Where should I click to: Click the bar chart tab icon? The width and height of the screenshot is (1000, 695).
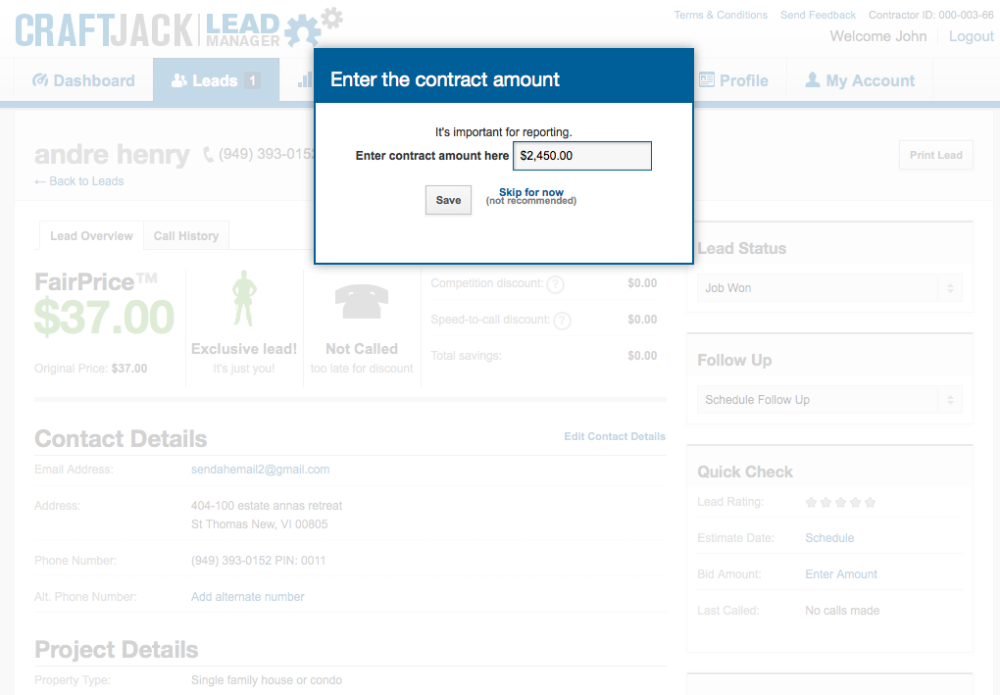305,80
